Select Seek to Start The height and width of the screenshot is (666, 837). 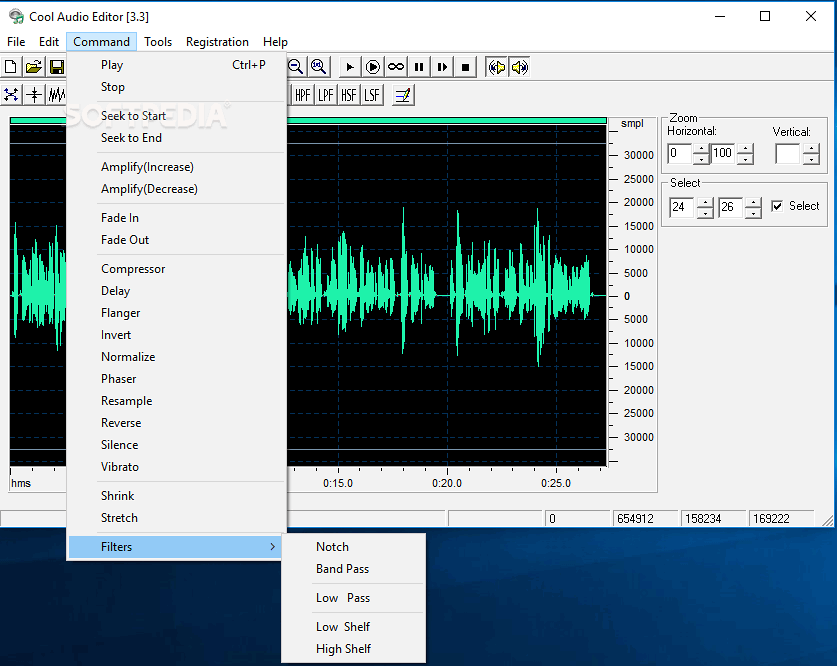(177, 116)
